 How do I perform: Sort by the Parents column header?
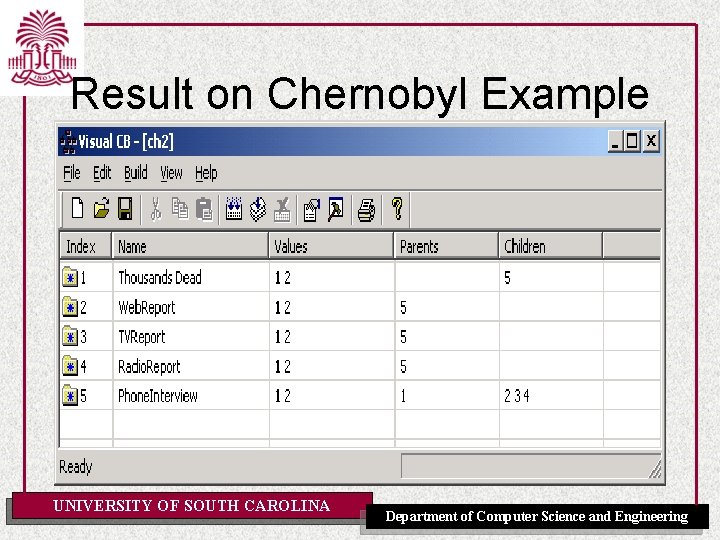point(446,247)
